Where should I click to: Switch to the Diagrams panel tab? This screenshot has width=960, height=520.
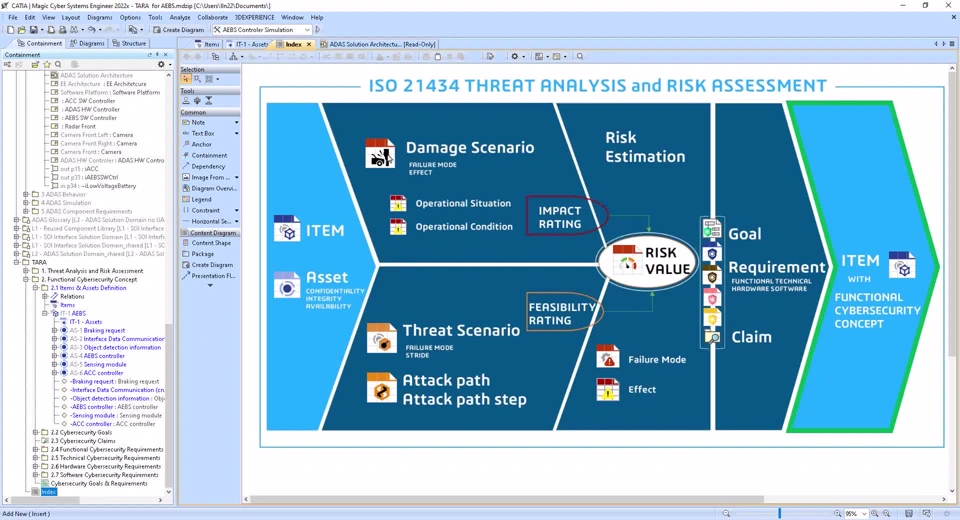click(x=87, y=43)
